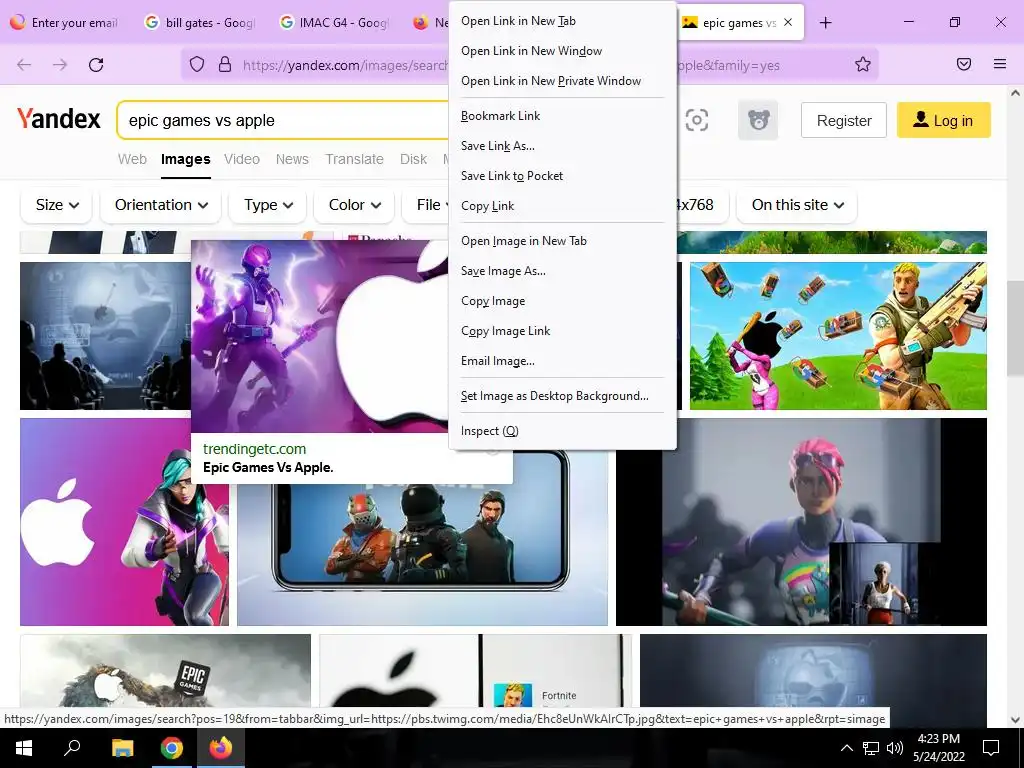Viewport: 1024px width, 768px height.
Task: Expand the Size filter dropdown
Action: (57, 205)
